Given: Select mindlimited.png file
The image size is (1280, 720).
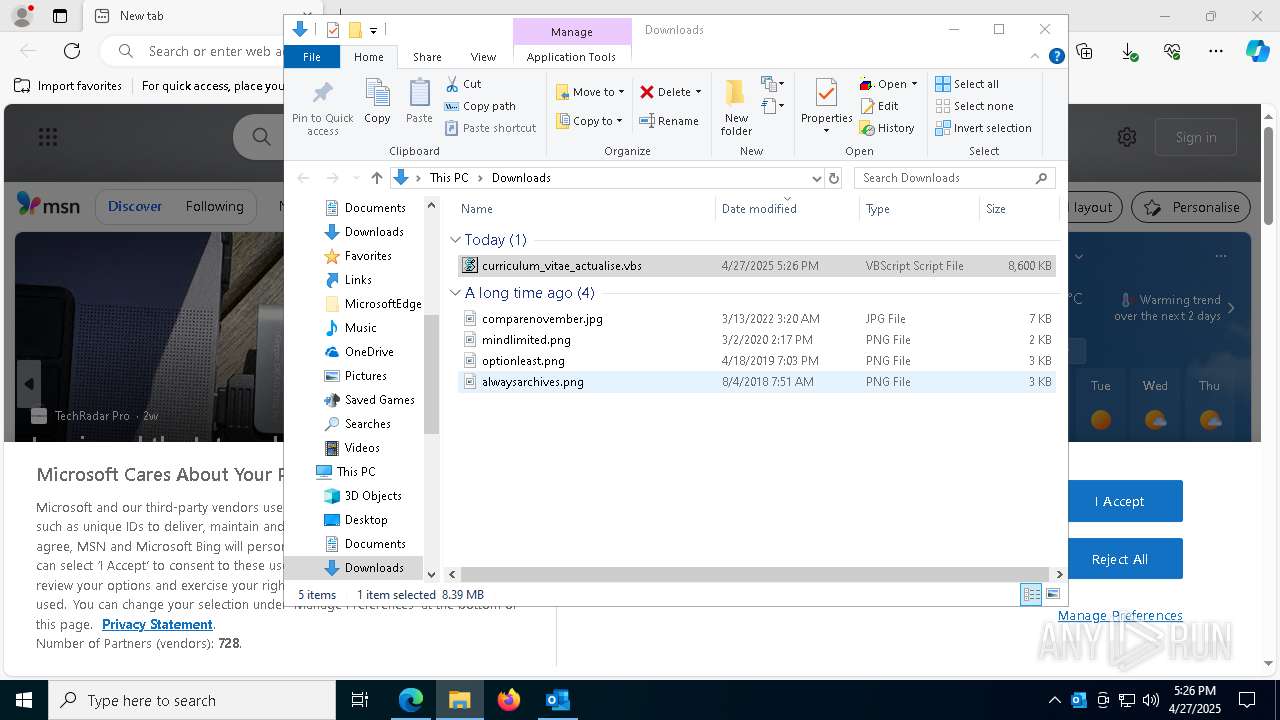Looking at the screenshot, I should (x=756, y=340).
